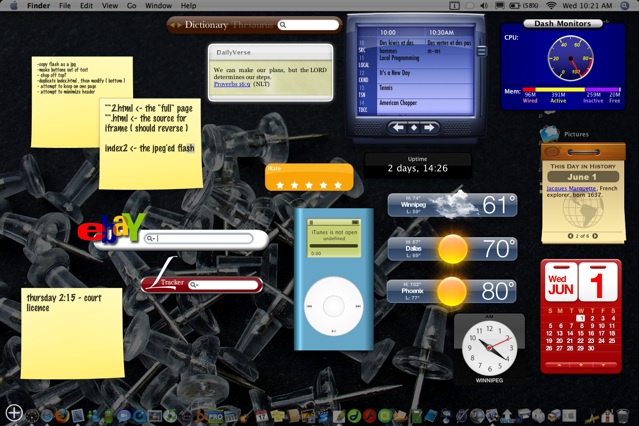This screenshot has width=639, height=426.
Task: Launch Flash red icon in Dock
Action: click(x=369, y=416)
